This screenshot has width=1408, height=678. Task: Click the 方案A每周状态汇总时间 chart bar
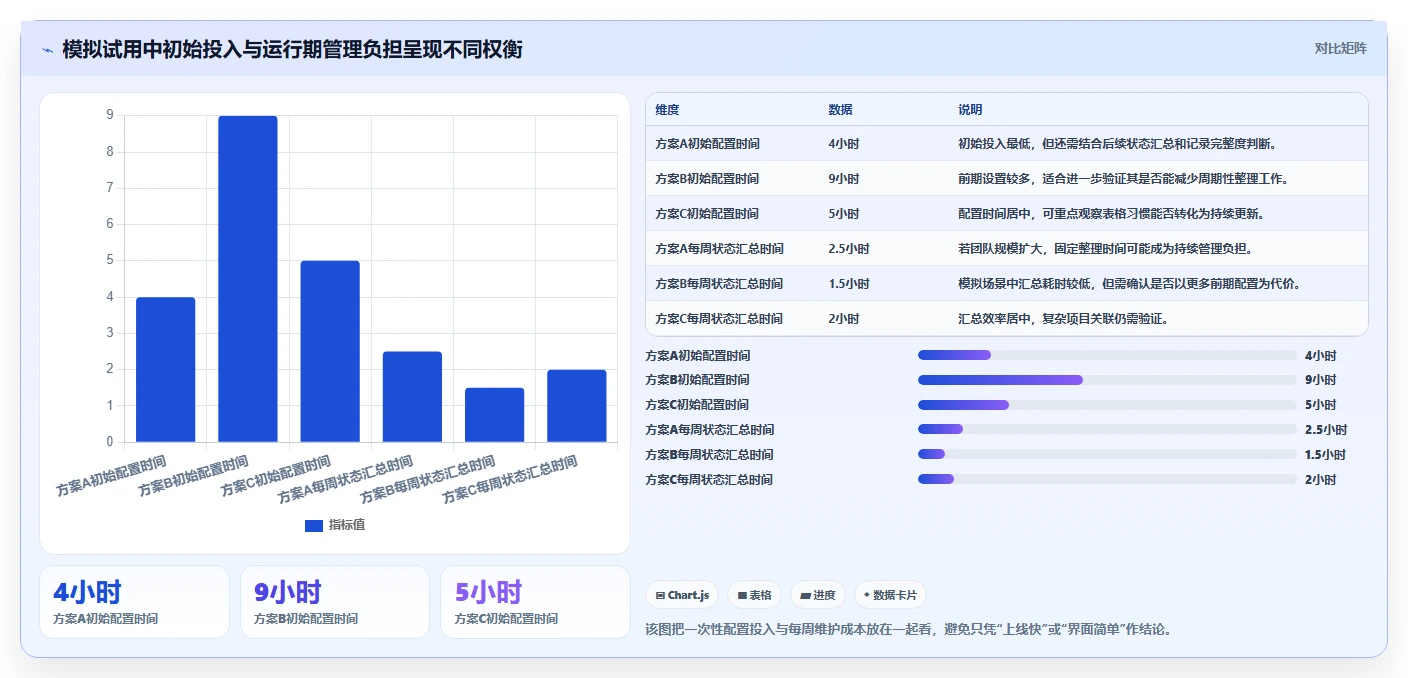tap(412, 397)
